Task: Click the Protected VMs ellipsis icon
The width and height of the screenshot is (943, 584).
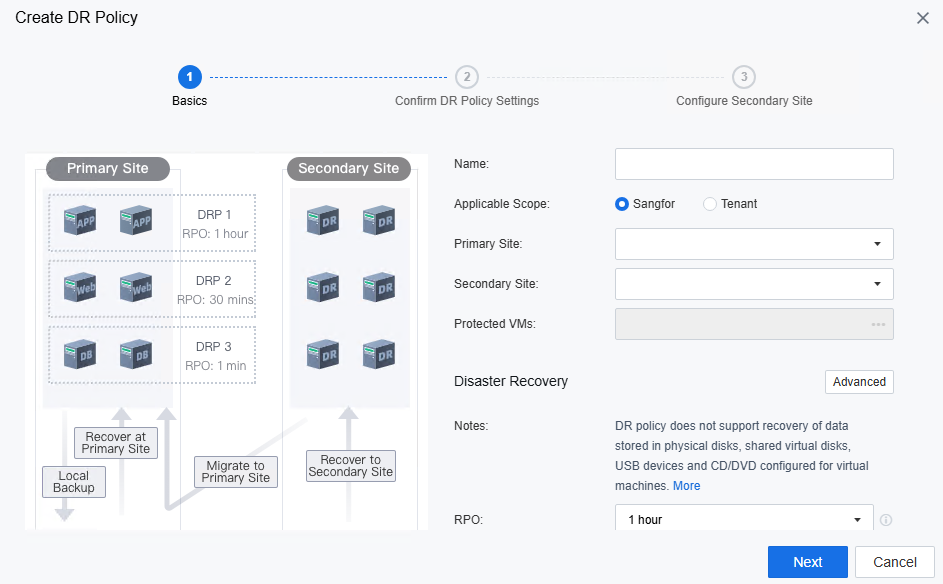Action: [x=878, y=324]
